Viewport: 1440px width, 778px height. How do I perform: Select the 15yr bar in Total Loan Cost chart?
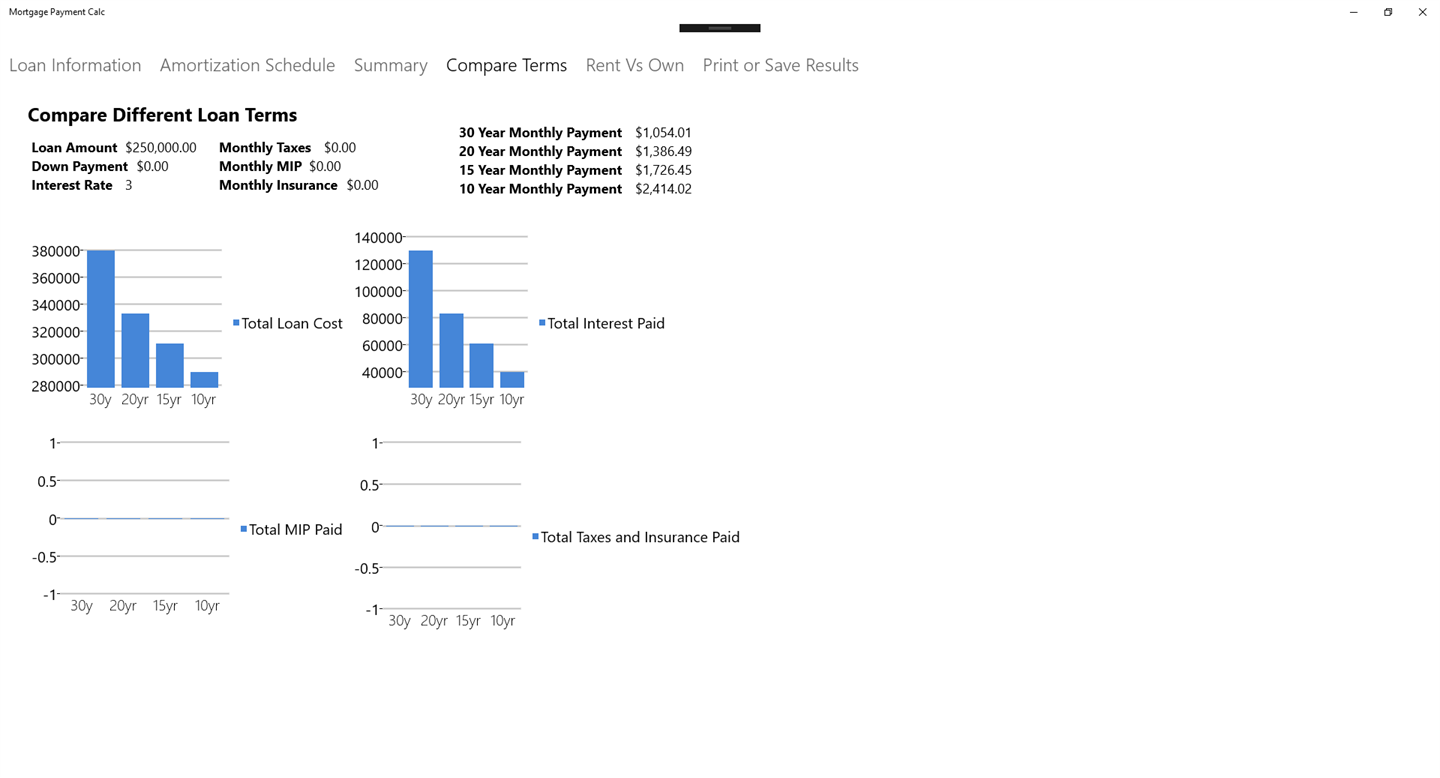click(170, 366)
